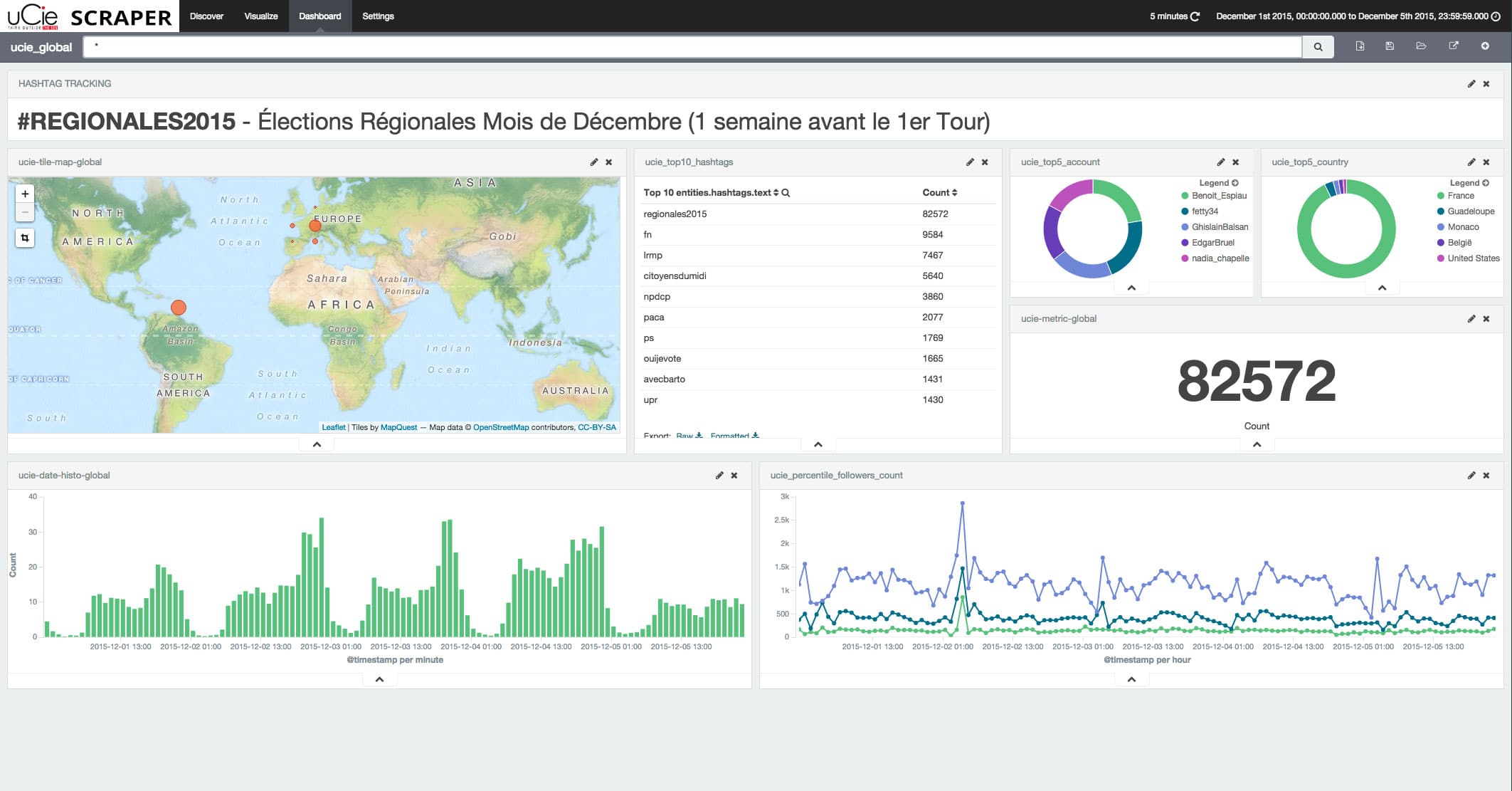The width and height of the screenshot is (1512, 791).
Task: Click the 5 minutes auto-refresh button
Action: [x=1174, y=16]
